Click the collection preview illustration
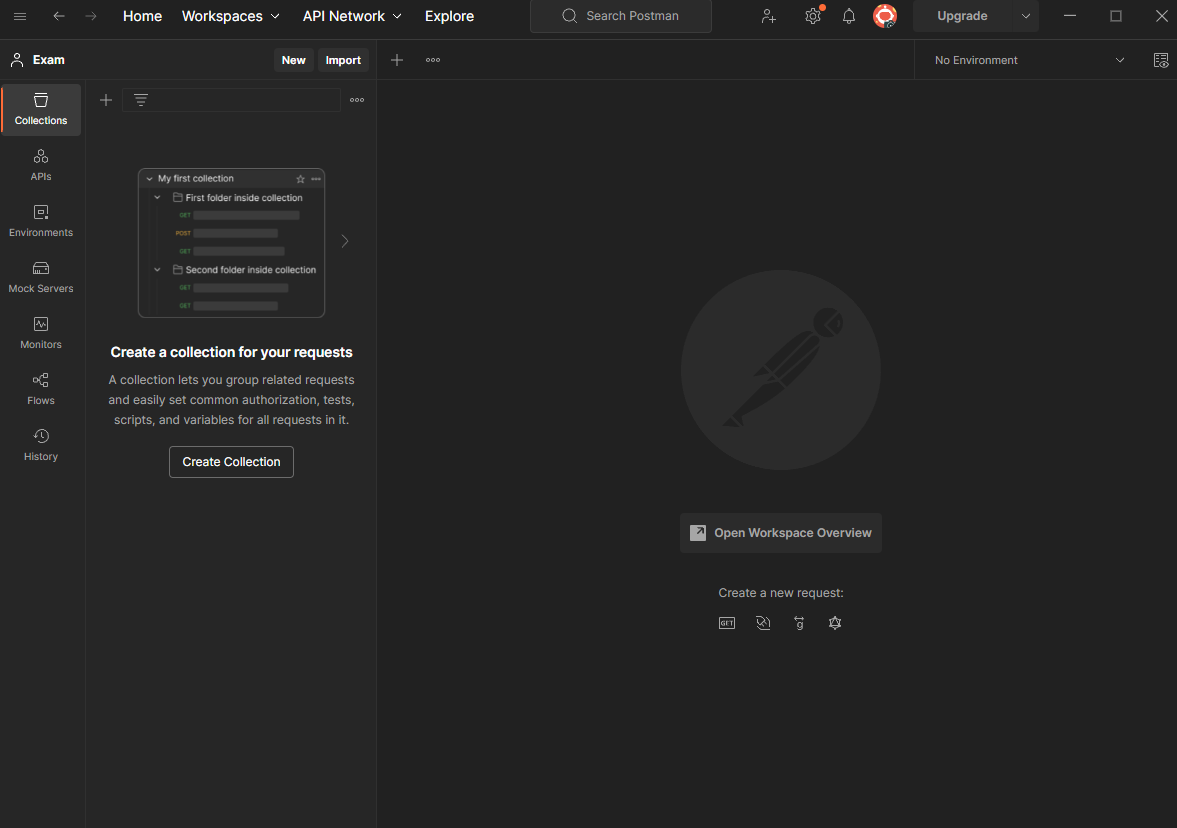 coord(231,243)
